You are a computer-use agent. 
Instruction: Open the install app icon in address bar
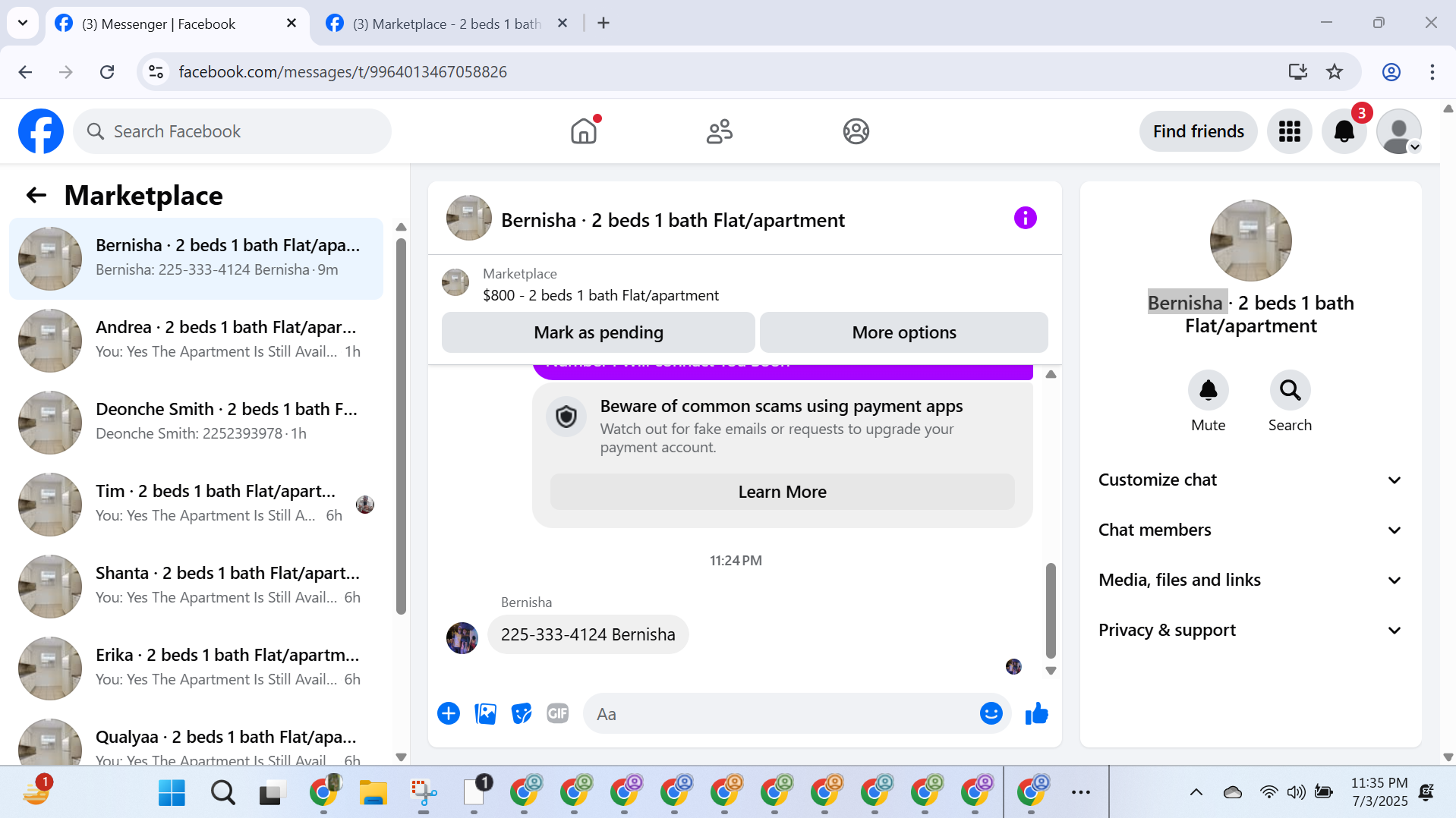coord(1297,71)
